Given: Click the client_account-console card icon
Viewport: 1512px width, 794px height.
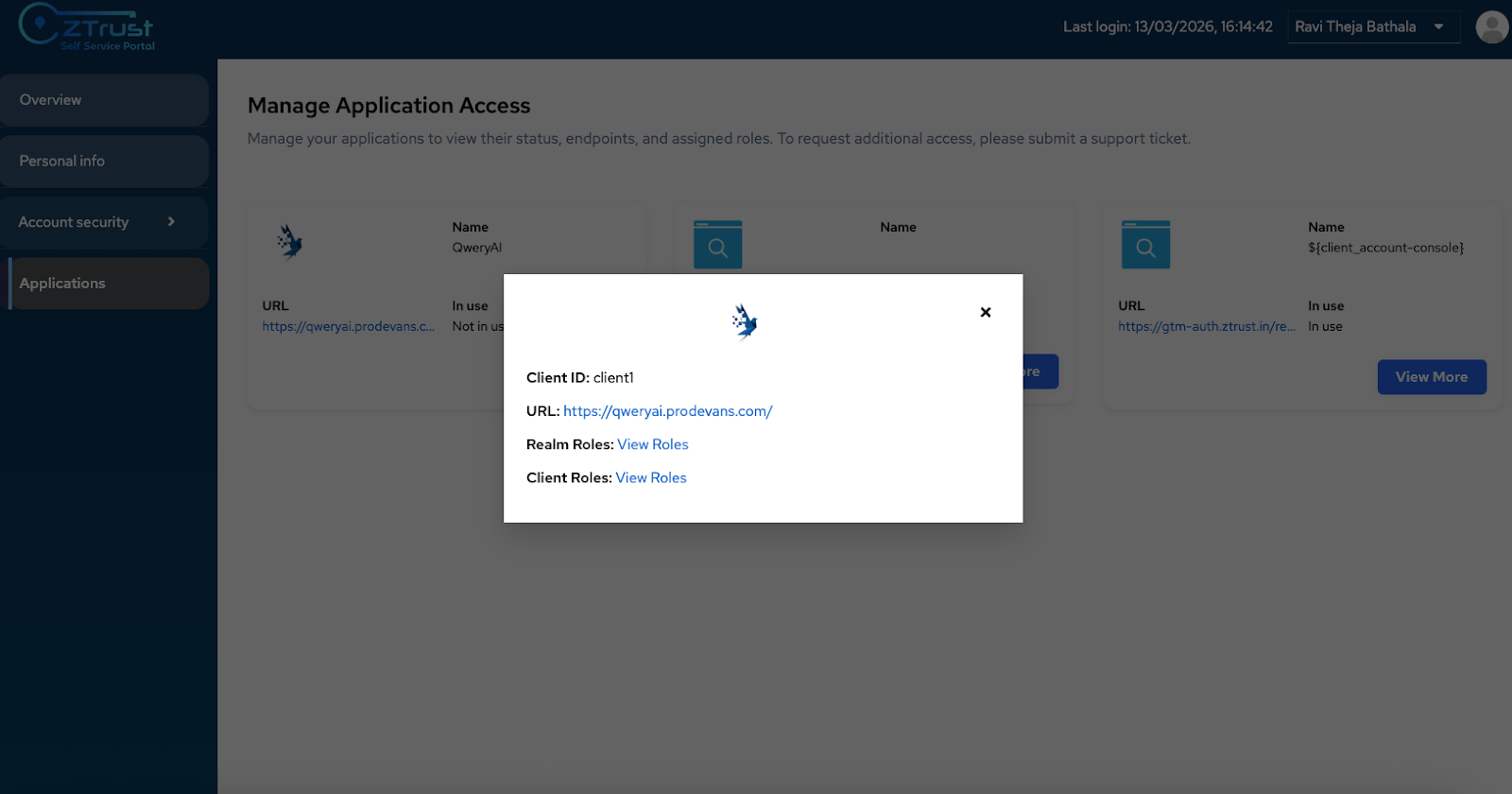Looking at the screenshot, I should [1145, 245].
